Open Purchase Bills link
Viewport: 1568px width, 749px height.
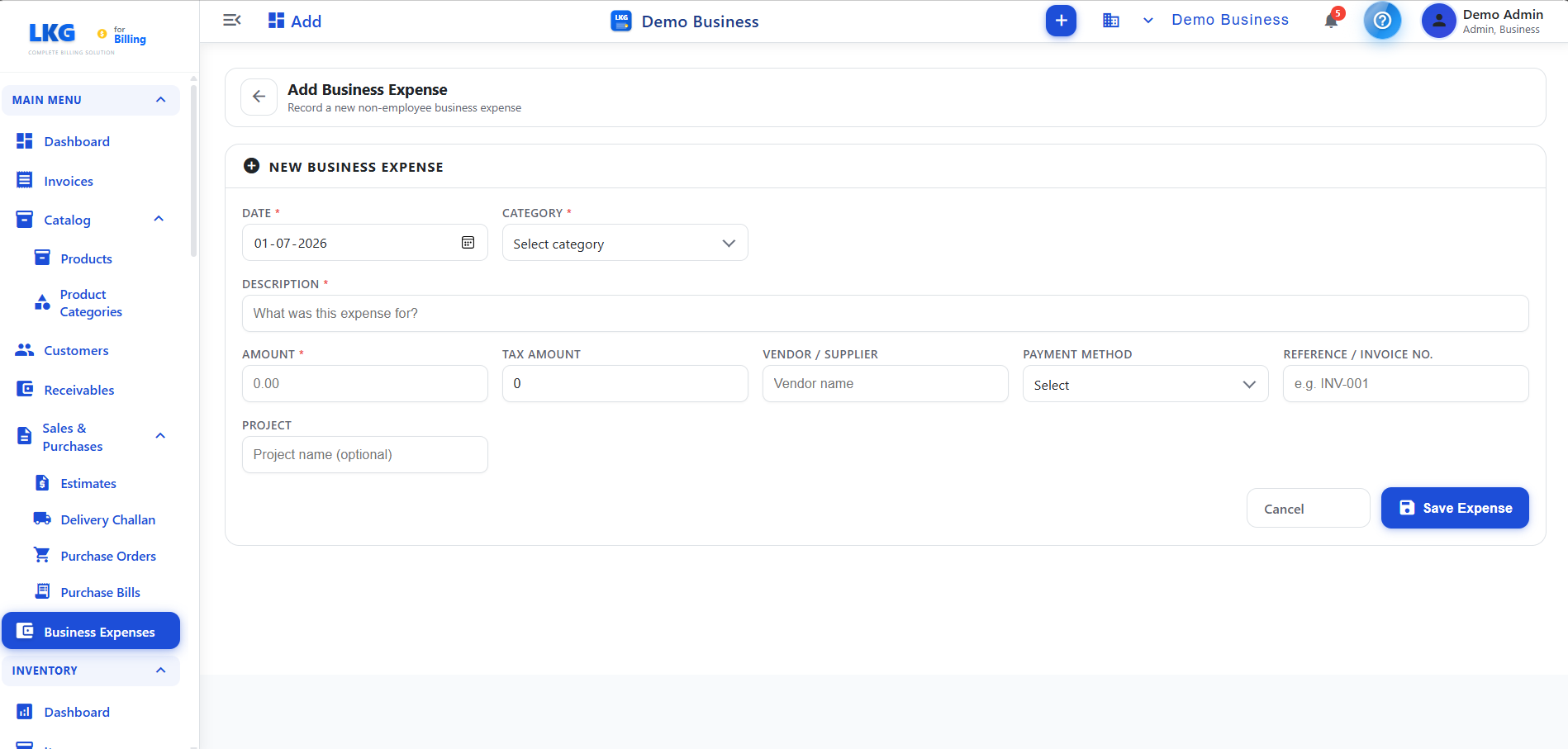(101, 592)
